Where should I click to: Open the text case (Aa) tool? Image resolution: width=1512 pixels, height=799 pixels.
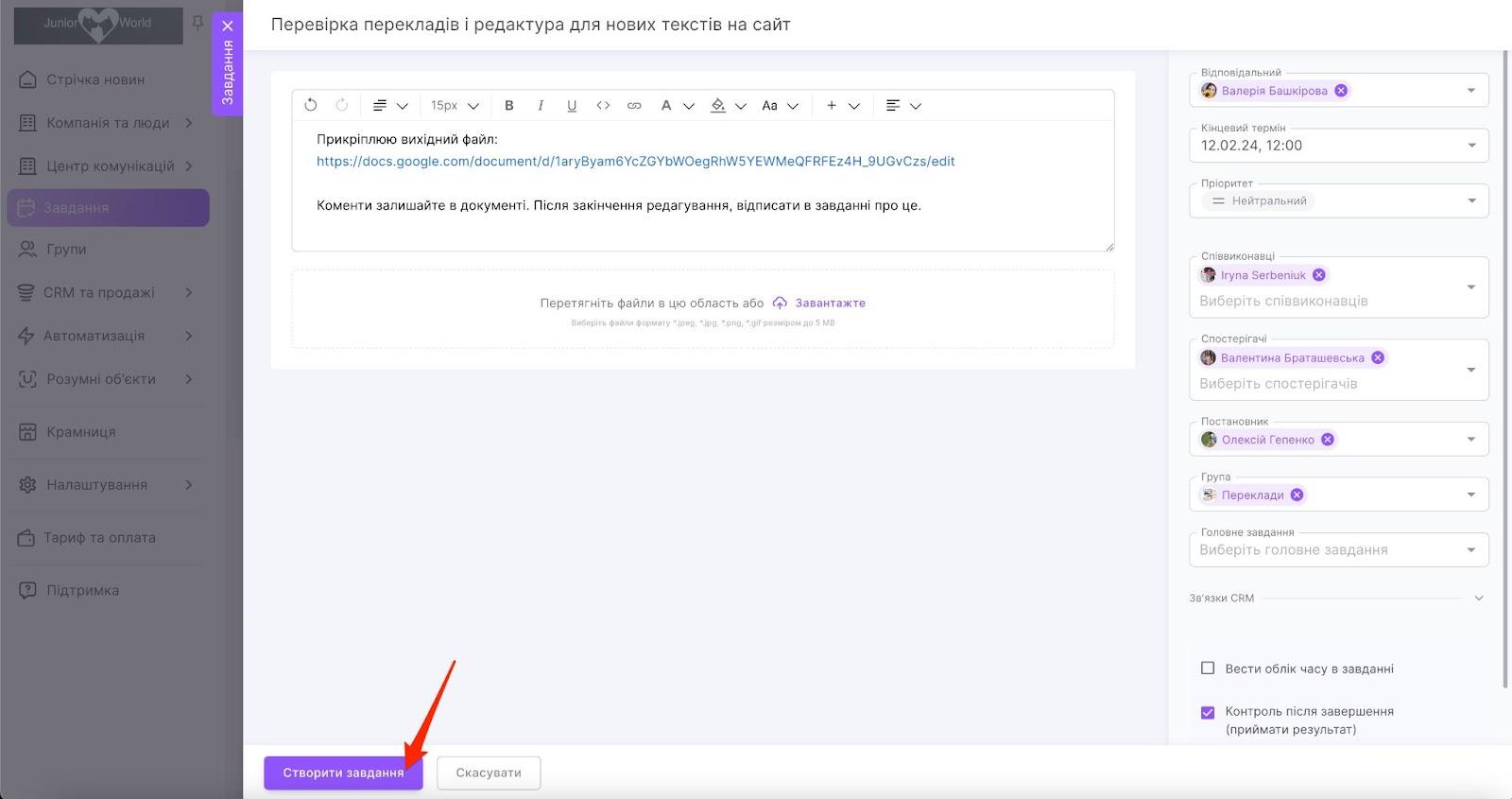pos(780,106)
